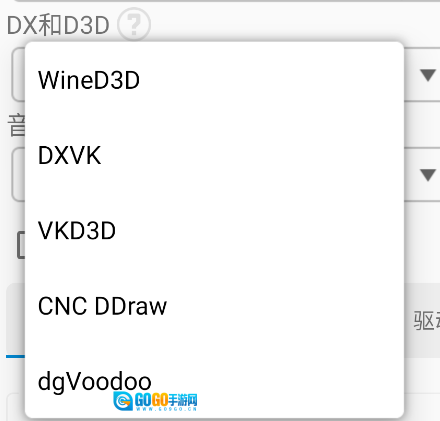Open the DX和D3D help question mark
The width and height of the screenshot is (440, 421).
134,24
